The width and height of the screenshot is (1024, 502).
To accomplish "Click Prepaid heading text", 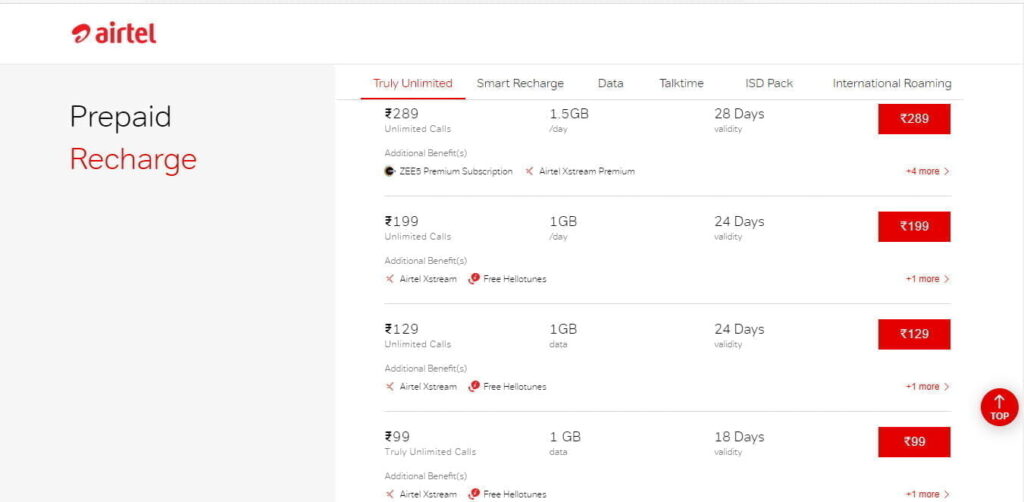I will pos(121,117).
